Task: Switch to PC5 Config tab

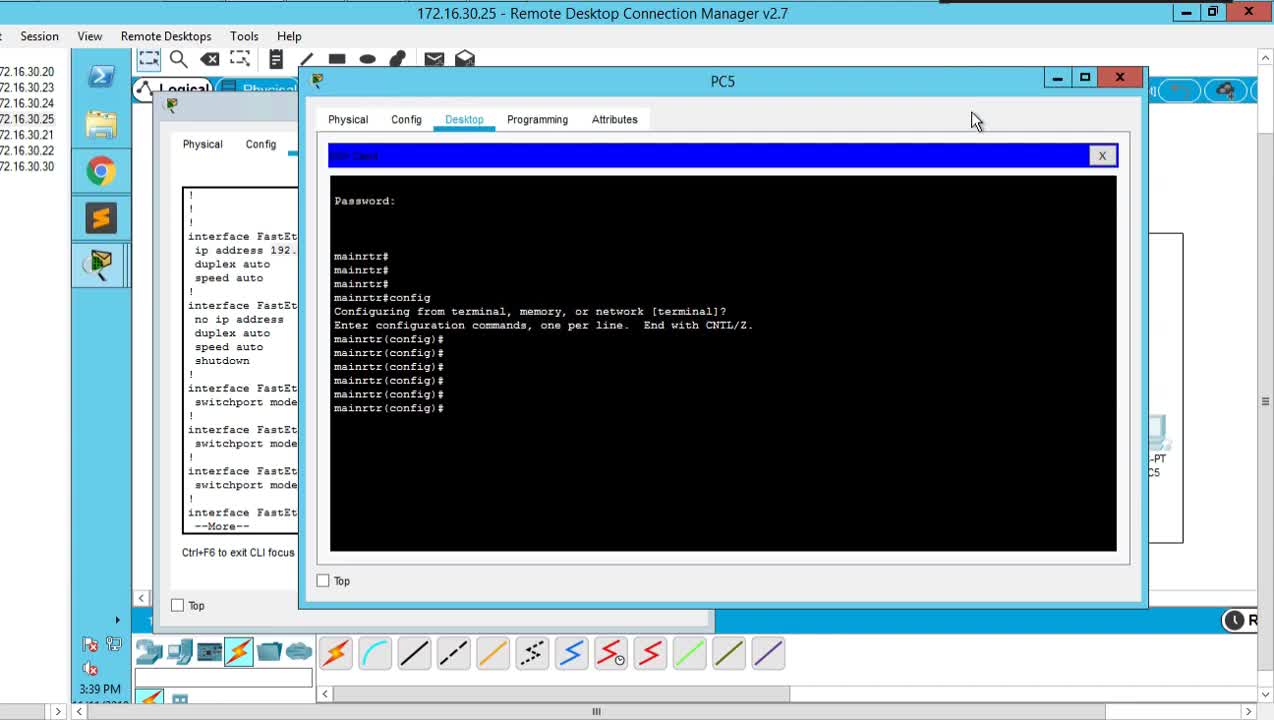Action: click(406, 120)
